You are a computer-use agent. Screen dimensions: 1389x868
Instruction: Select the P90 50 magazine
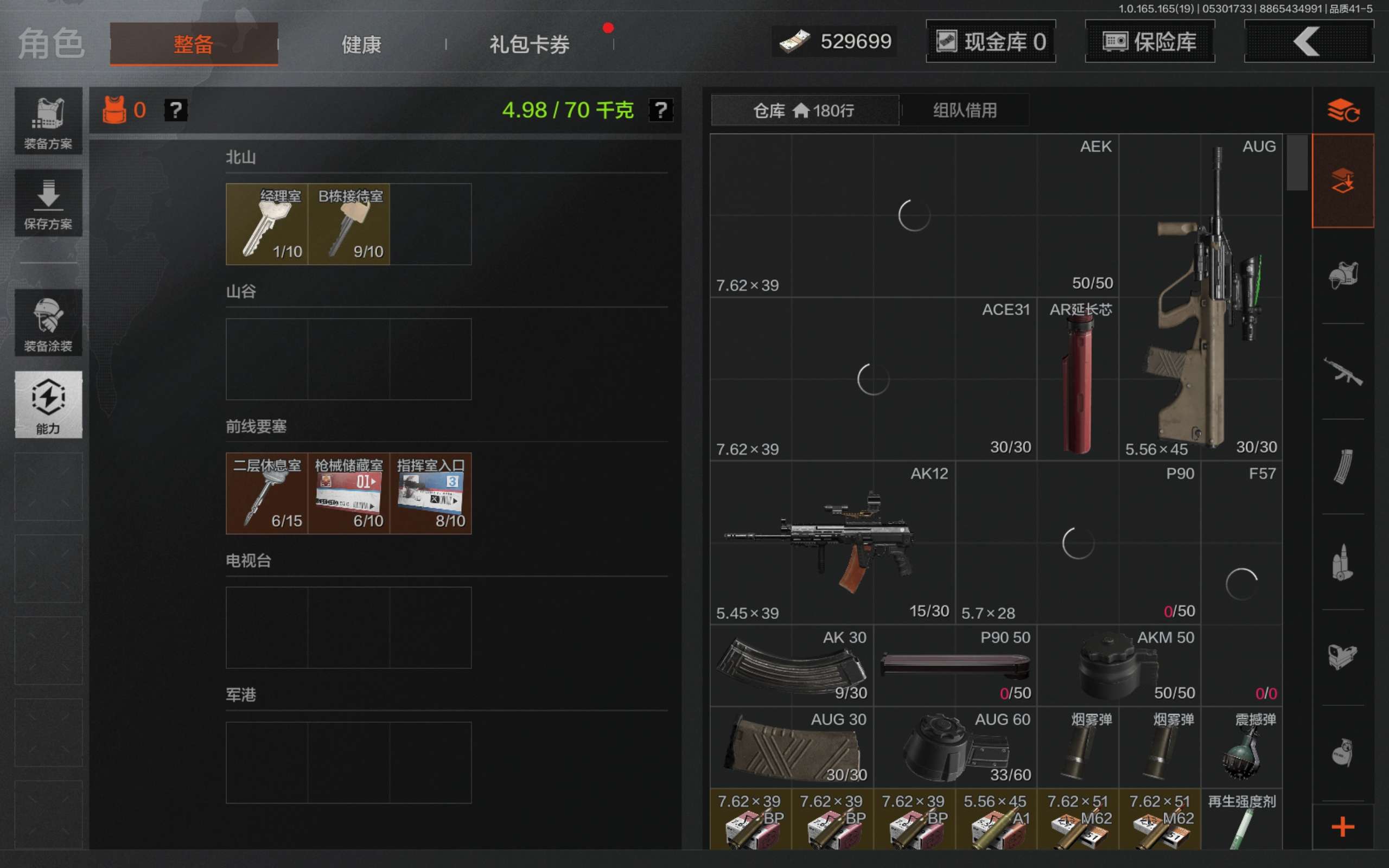955,665
